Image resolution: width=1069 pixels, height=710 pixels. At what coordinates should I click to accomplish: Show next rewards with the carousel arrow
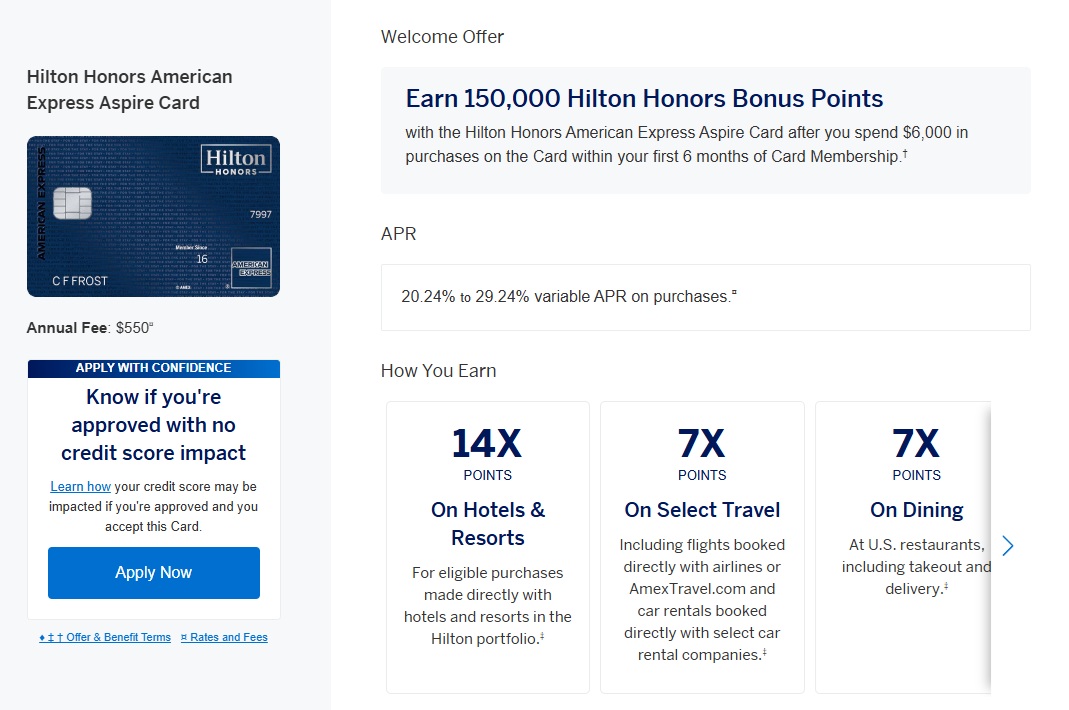click(x=1007, y=546)
